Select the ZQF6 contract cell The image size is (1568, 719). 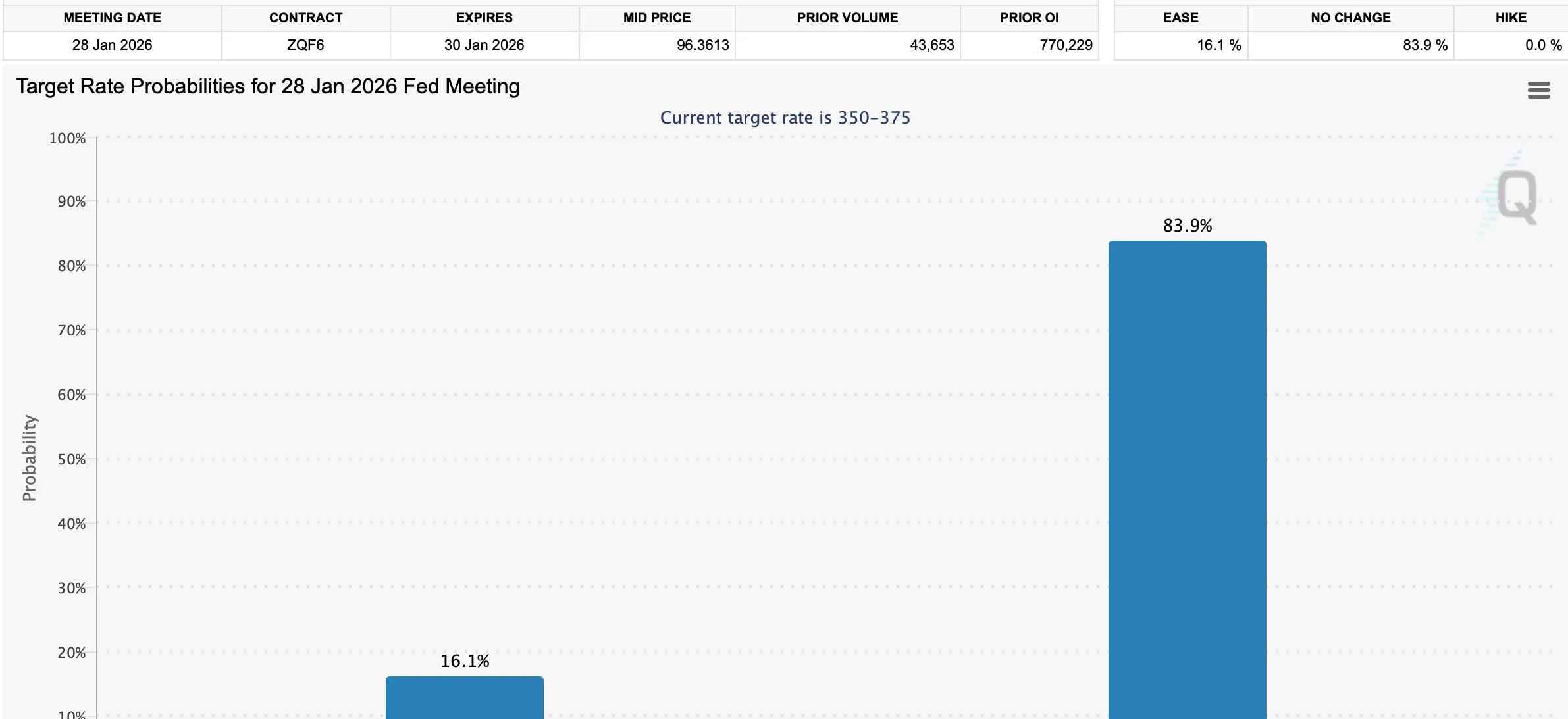(305, 45)
